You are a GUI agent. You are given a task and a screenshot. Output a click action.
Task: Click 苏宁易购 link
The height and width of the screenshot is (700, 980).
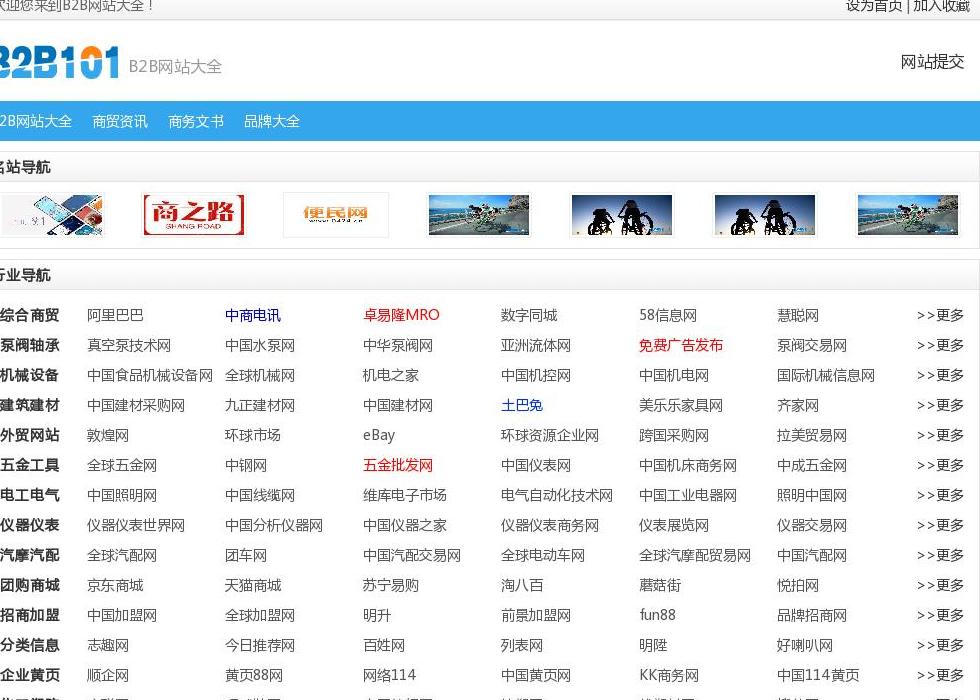coord(391,585)
